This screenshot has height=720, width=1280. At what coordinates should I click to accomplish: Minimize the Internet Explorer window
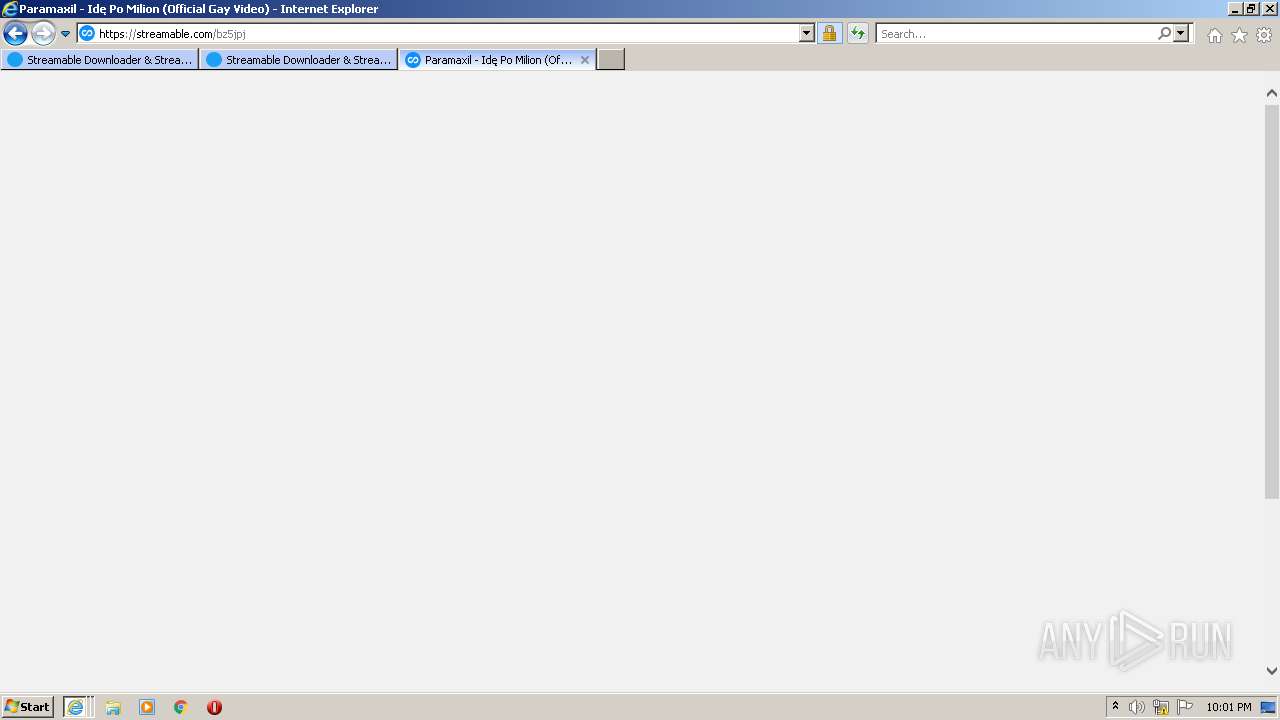click(1235, 9)
